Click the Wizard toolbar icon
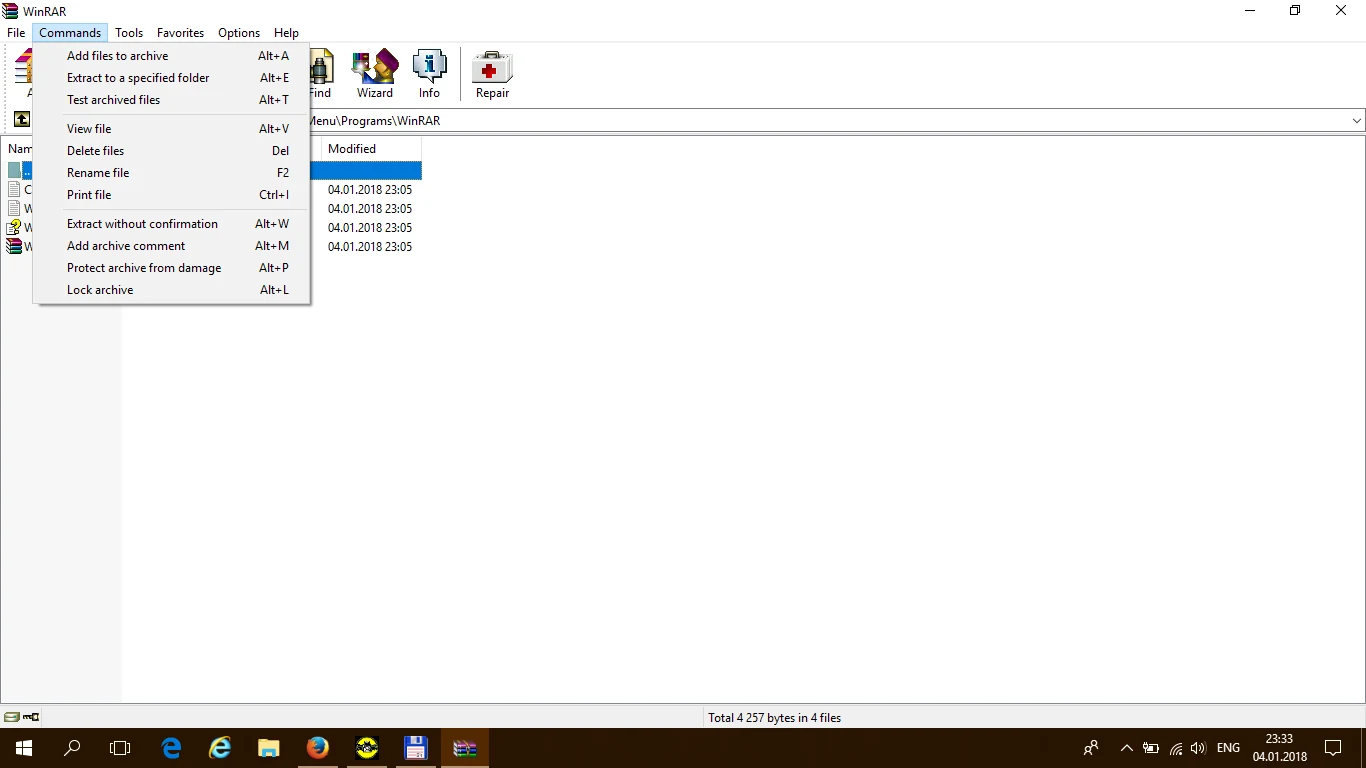The height and width of the screenshot is (768, 1366). point(375,74)
